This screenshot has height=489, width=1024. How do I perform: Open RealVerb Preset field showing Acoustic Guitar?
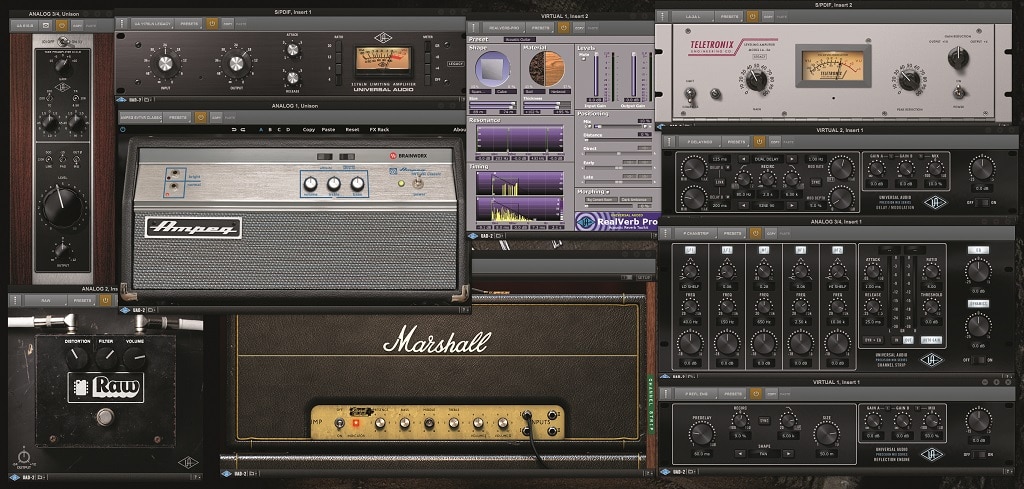520,39
